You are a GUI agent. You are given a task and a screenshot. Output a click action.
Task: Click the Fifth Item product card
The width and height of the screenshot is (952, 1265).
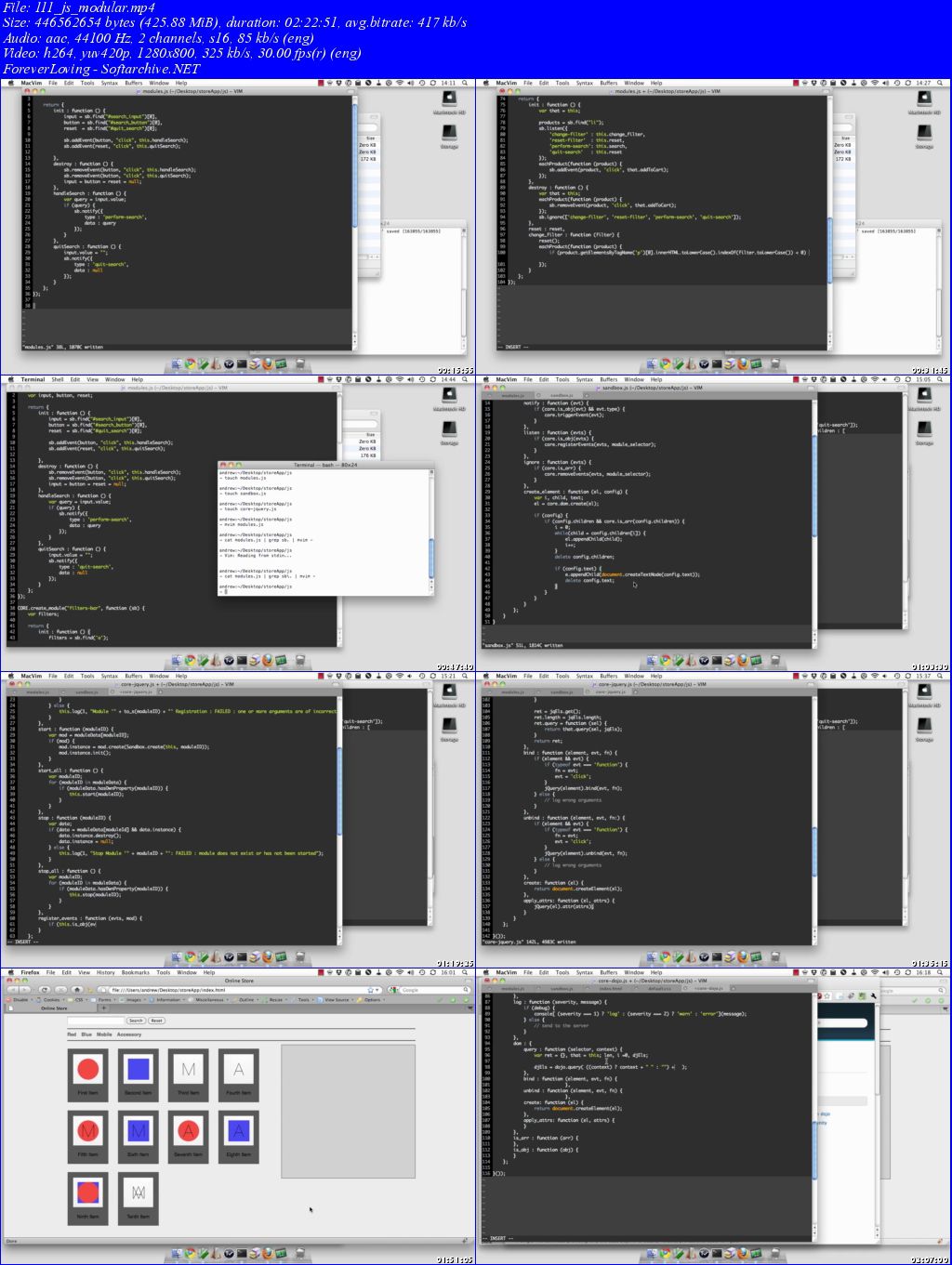(x=88, y=1135)
